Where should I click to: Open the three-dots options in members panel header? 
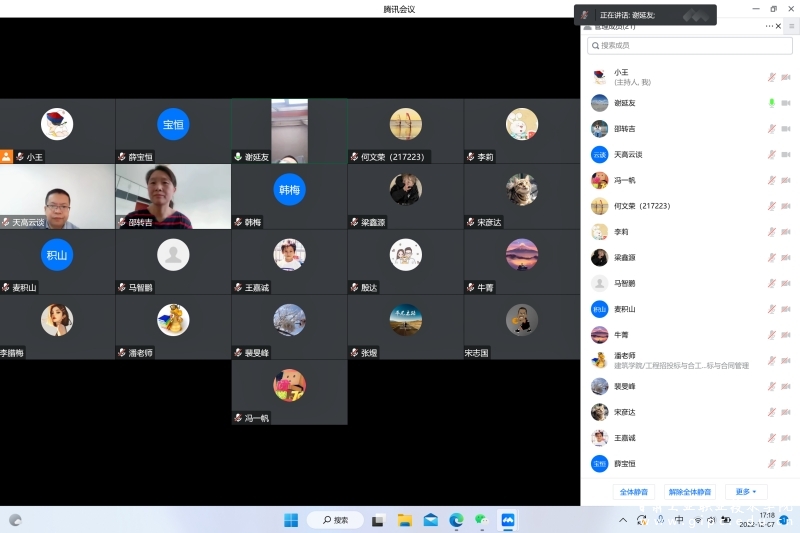(x=768, y=26)
